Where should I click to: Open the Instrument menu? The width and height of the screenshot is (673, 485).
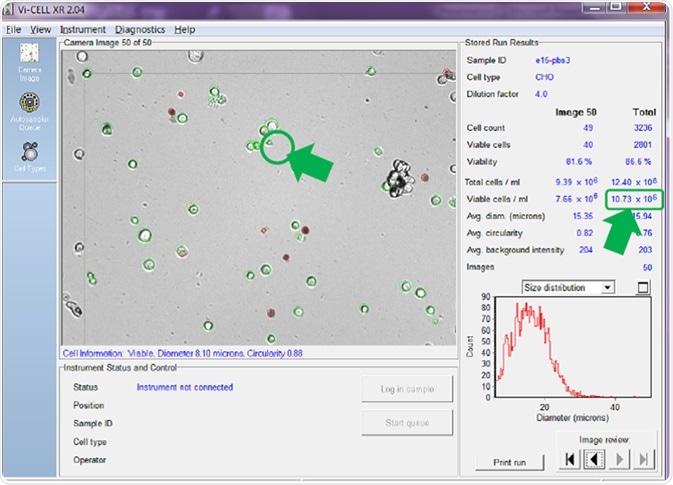[x=82, y=30]
